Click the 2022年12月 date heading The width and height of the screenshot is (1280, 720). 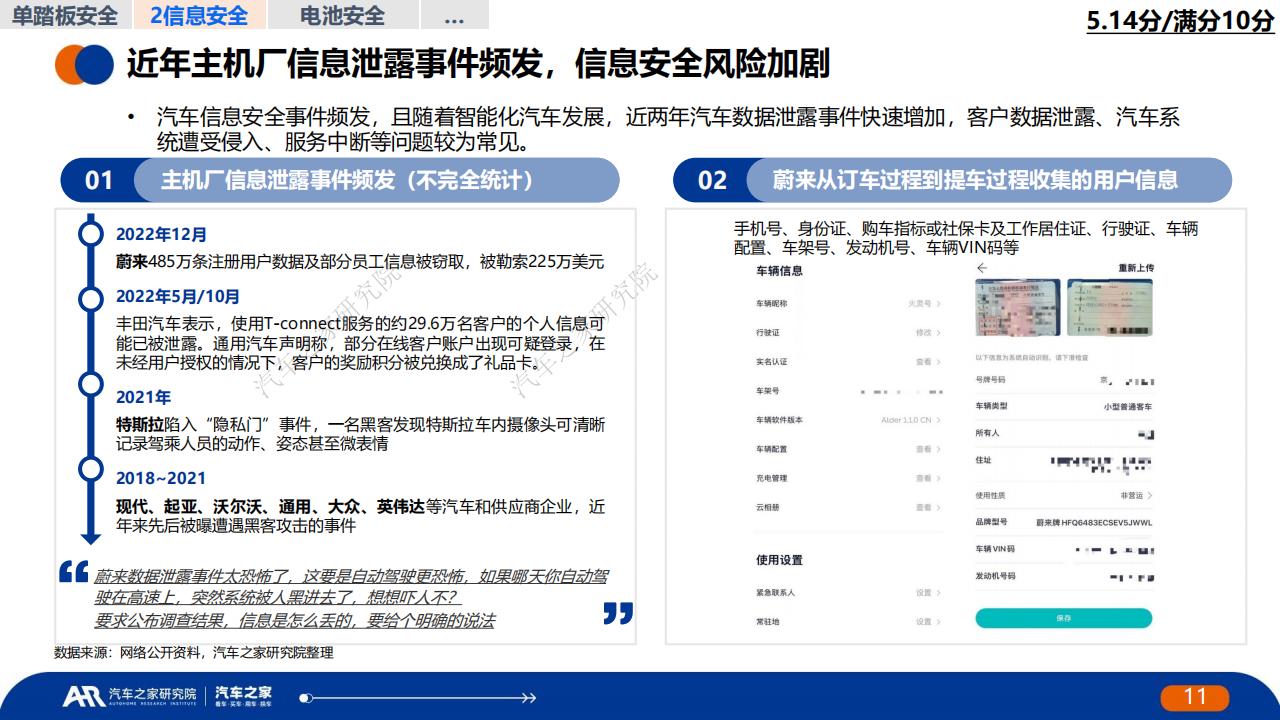point(162,235)
